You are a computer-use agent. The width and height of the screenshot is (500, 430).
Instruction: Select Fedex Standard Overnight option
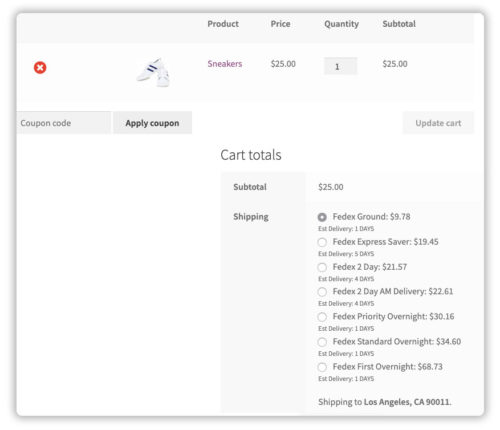322,342
